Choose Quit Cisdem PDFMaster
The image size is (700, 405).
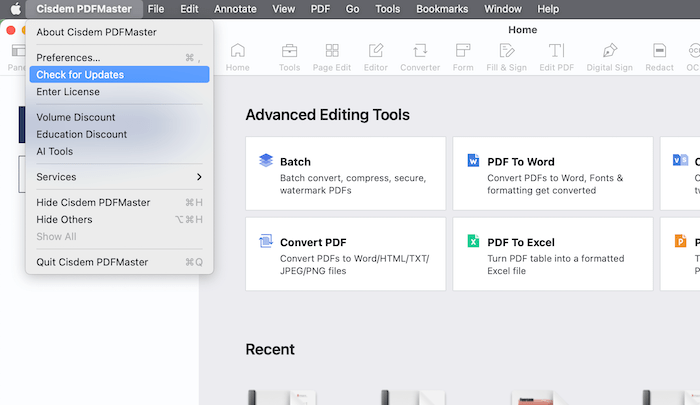[119, 262]
